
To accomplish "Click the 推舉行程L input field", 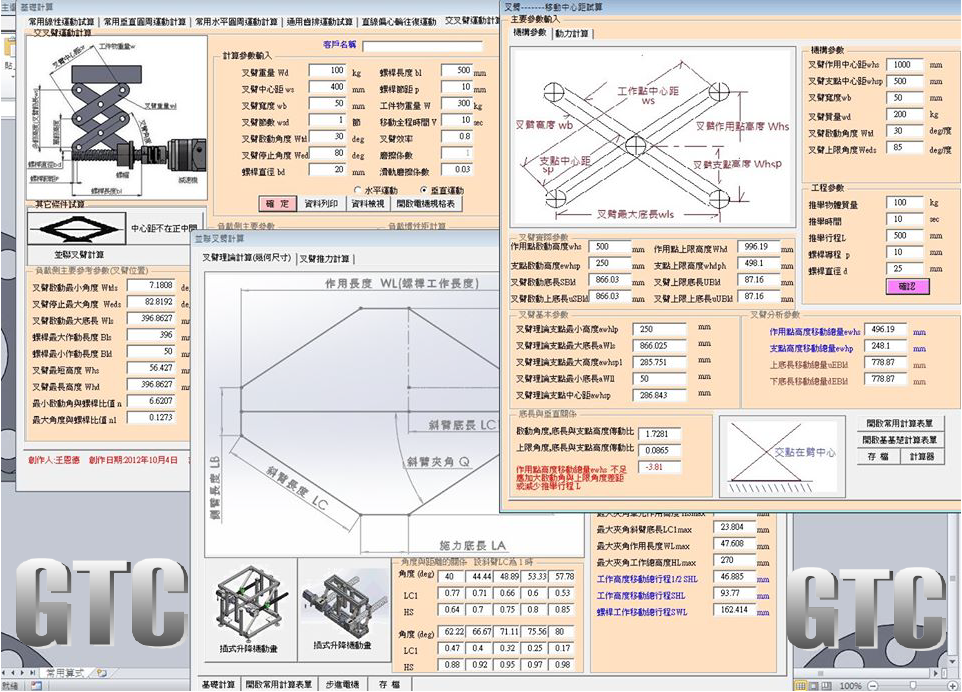I will 904,236.
